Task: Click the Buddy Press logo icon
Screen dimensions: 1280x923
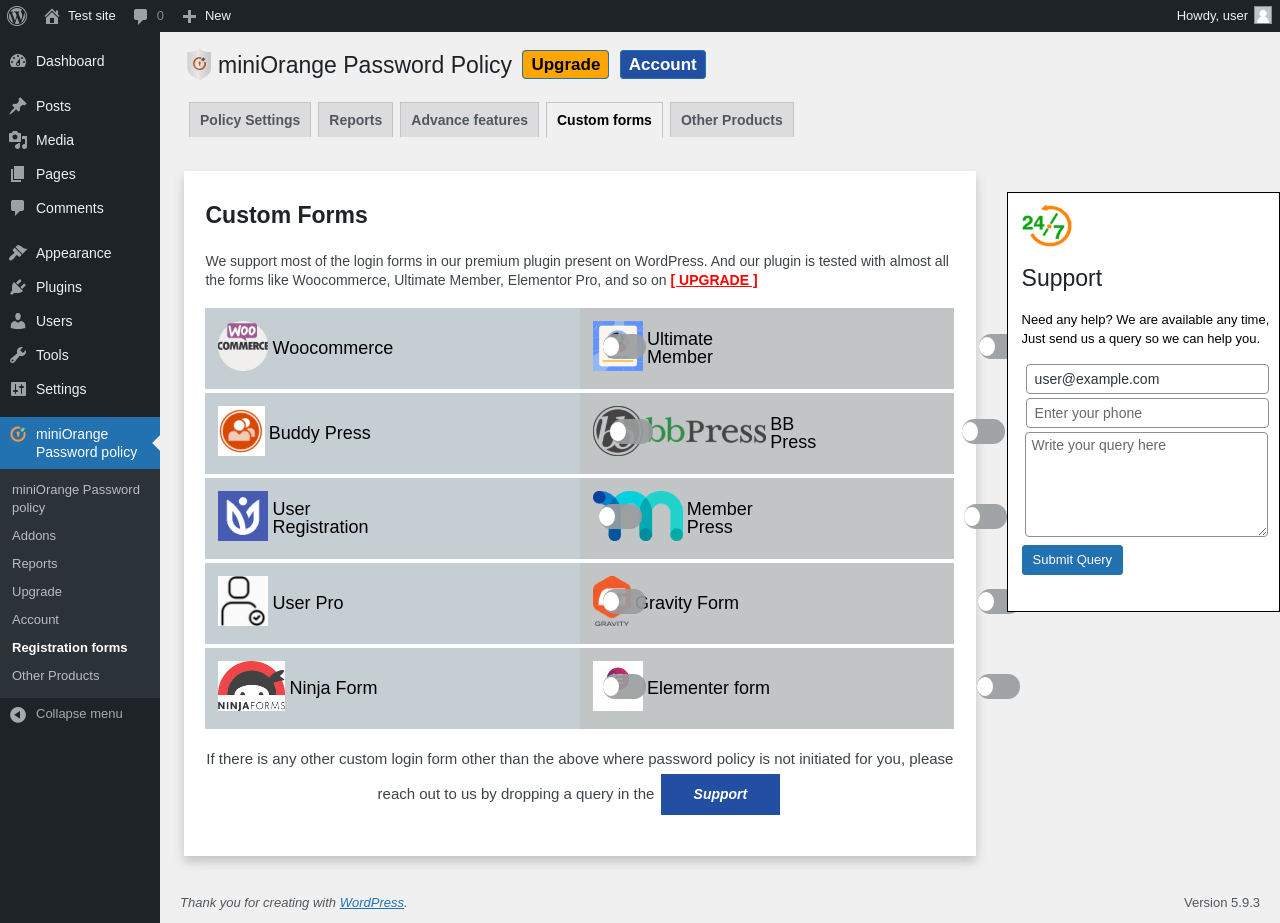Action: (x=241, y=431)
